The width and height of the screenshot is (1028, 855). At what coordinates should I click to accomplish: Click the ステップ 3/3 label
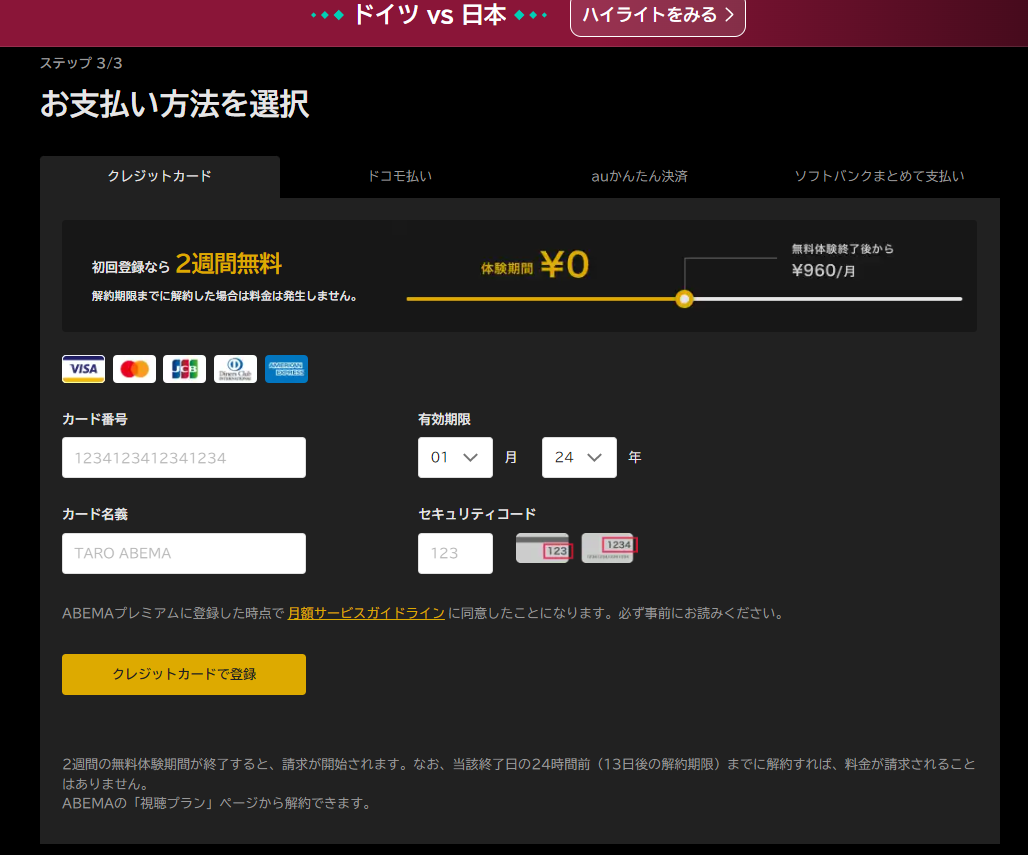tap(81, 63)
